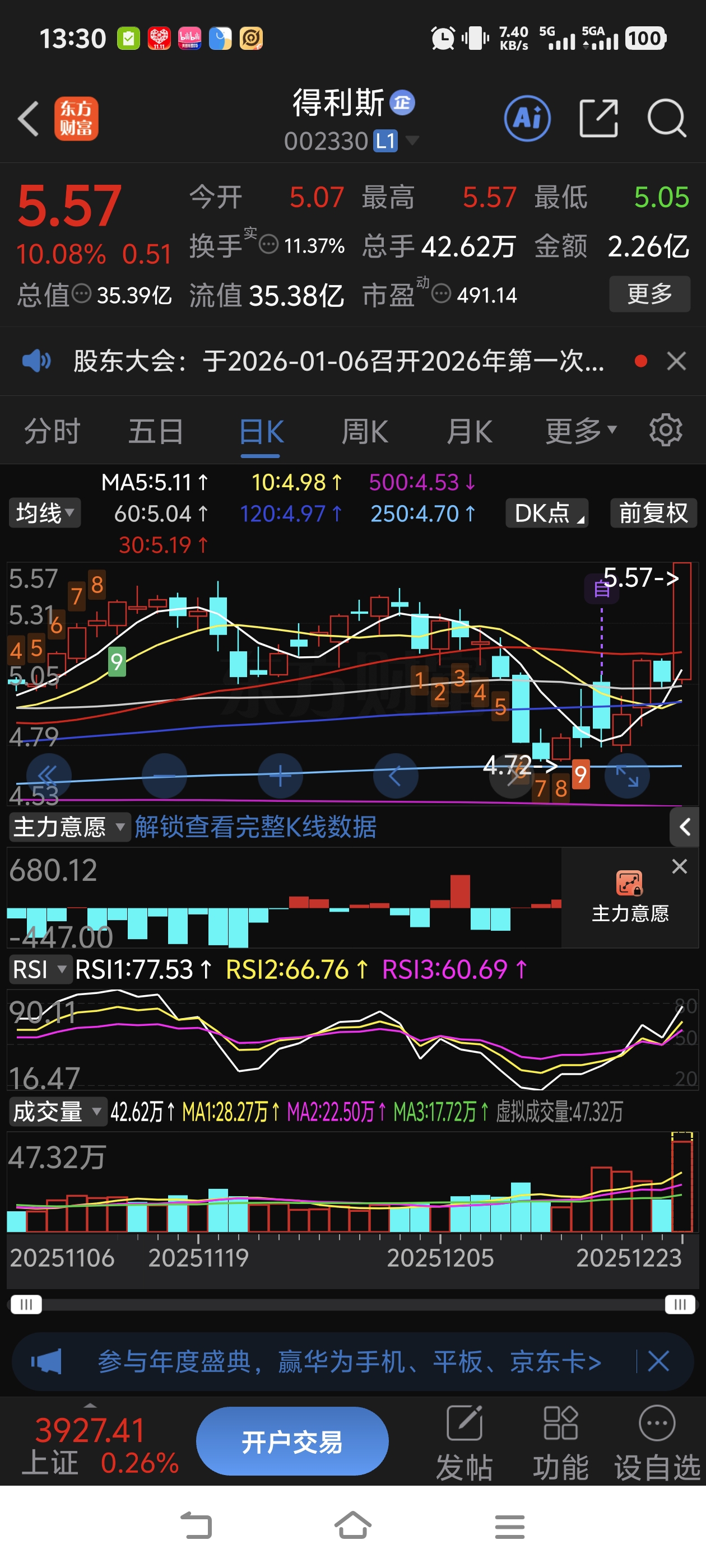Toggle the 前复权 adjustment option
The image size is (706, 1568).
tap(653, 513)
